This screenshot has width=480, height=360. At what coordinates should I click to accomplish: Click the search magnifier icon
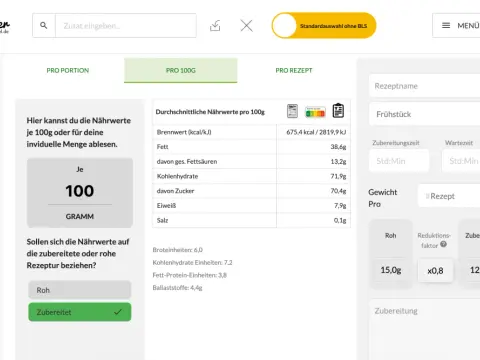[44, 25]
